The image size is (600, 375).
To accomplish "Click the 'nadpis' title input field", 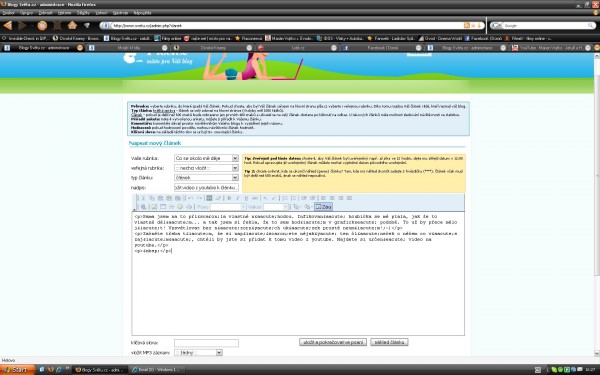I will coord(206,188).
